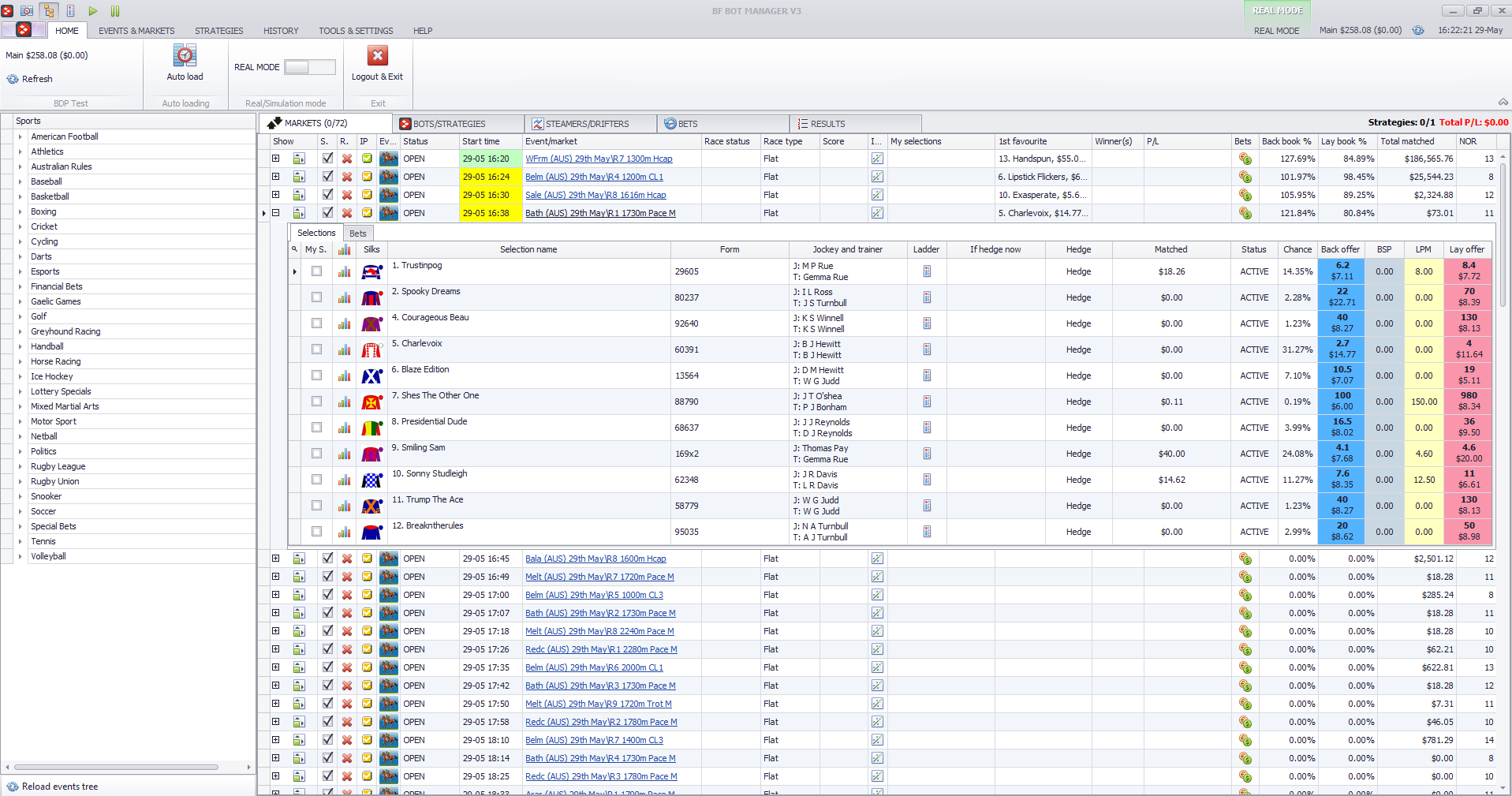Collapse the Bath R1 1730m Pace M row

[x=276, y=213]
